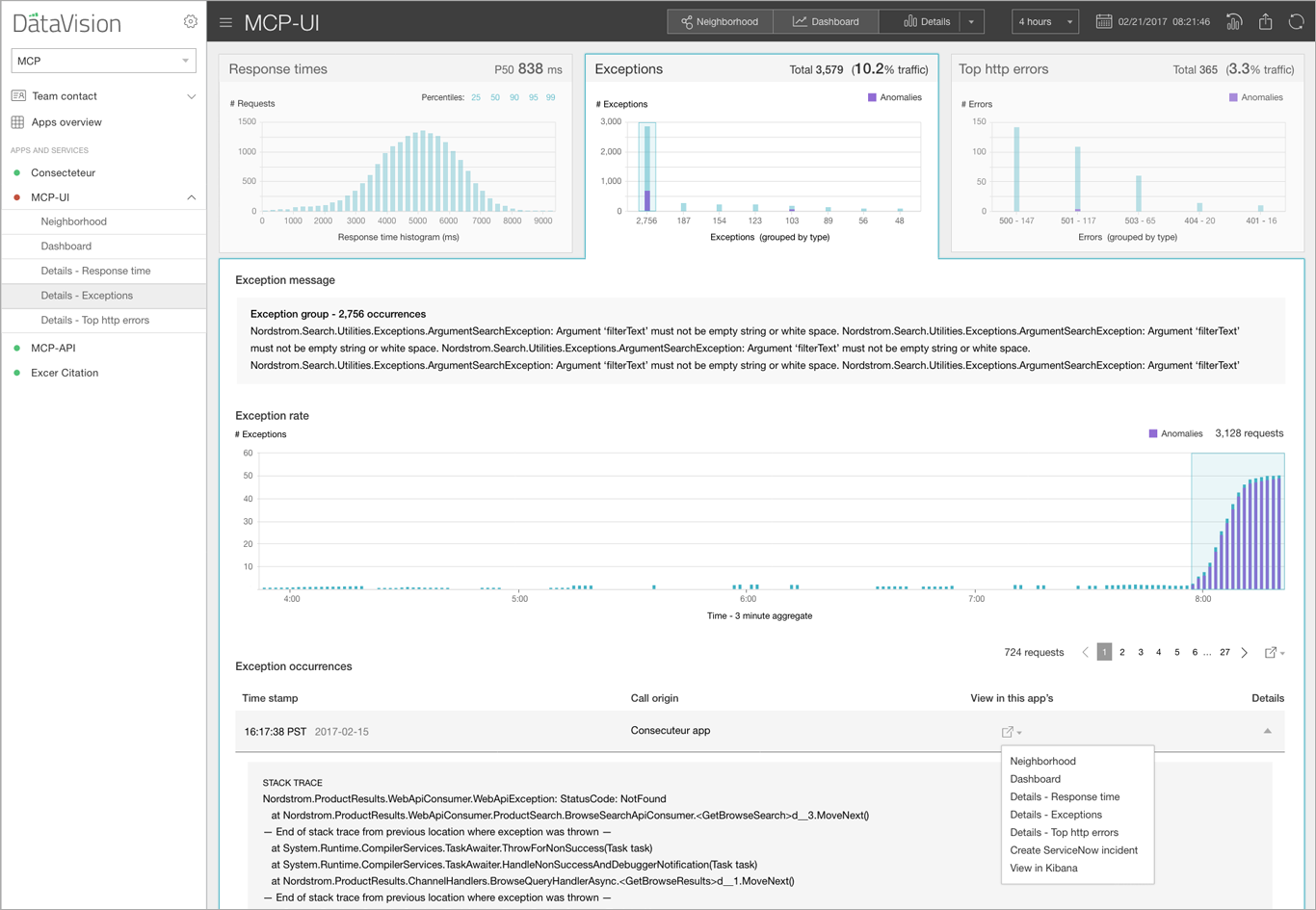Image resolution: width=1316 pixels, height=910 pixels.
Task: Toggle the hamburger menu next to MCP-UI
Action: [225, 22]
